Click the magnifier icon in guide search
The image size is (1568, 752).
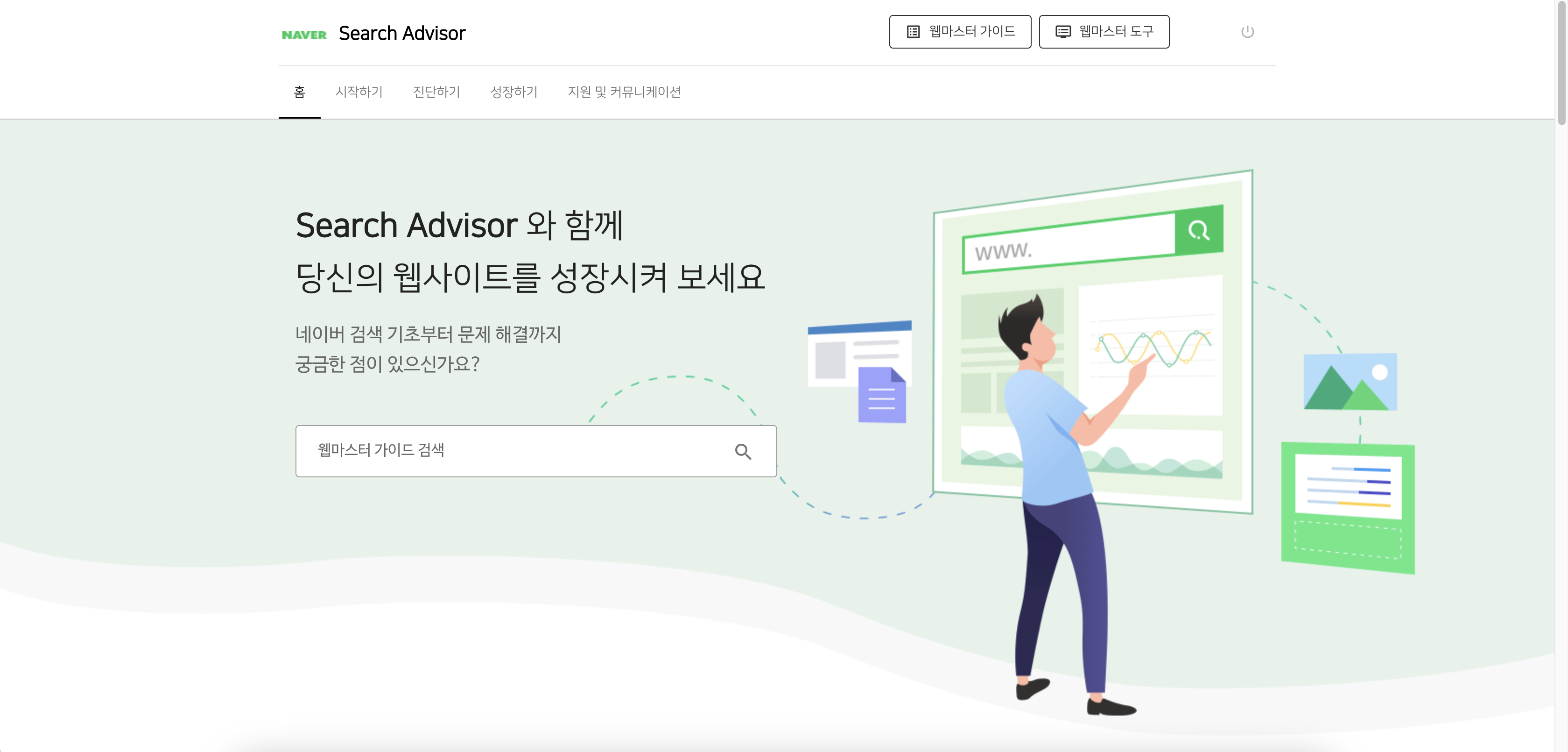[743, 451]
